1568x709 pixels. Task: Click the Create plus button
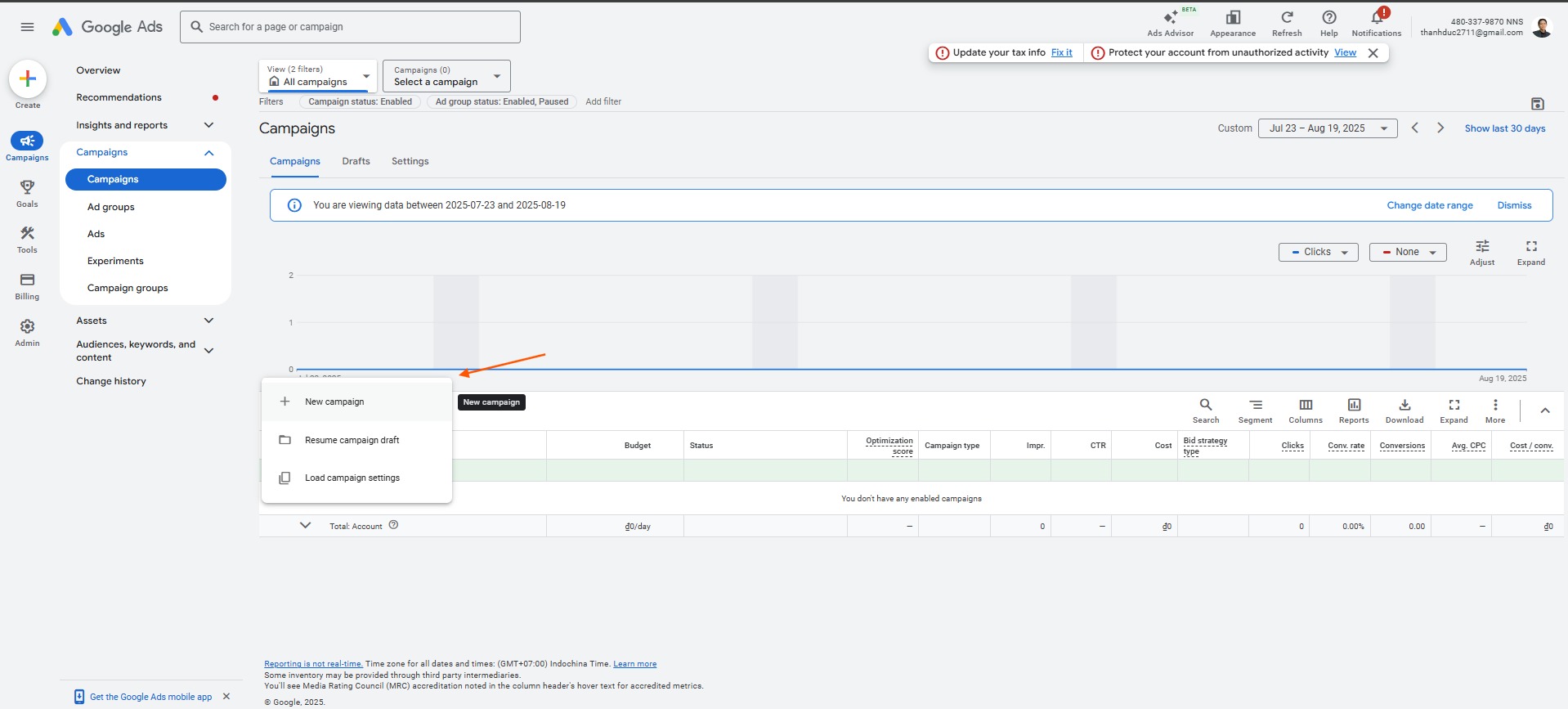(x=28, y=79)
